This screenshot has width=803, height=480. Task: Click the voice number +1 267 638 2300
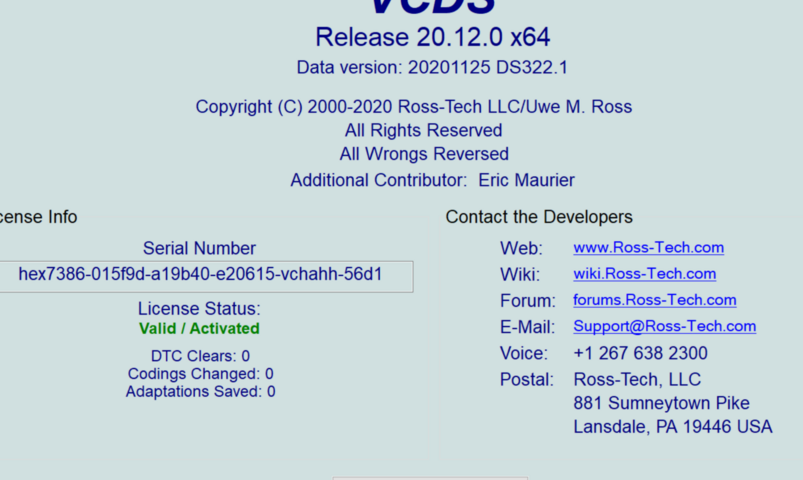640,353
